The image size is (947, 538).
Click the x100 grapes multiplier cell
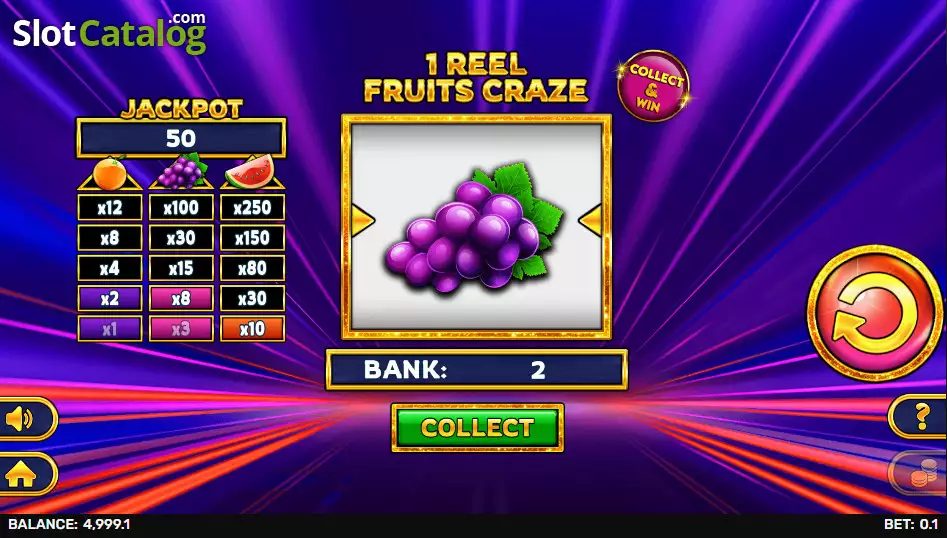click(181, 208)
